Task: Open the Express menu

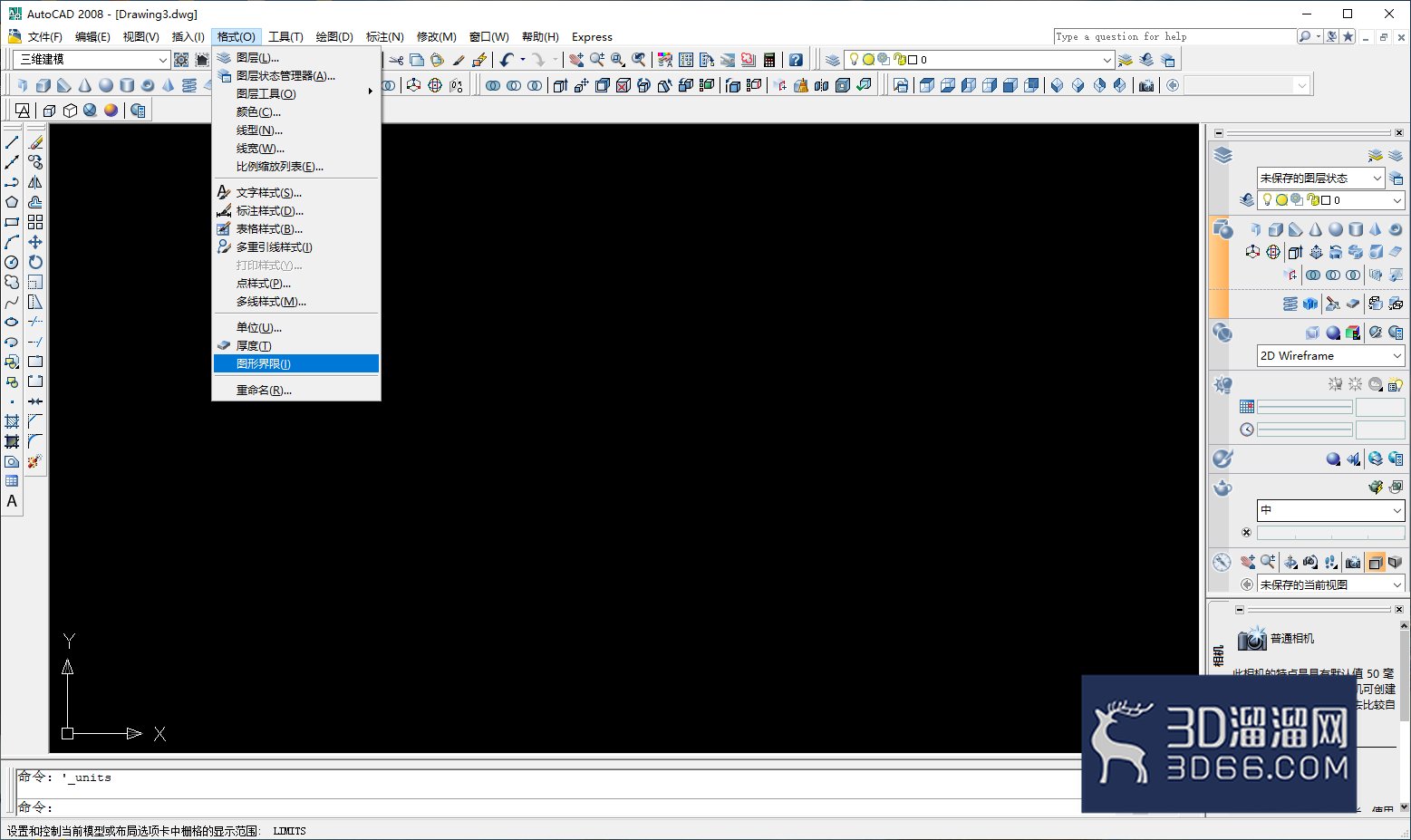Action: [592, 37]
